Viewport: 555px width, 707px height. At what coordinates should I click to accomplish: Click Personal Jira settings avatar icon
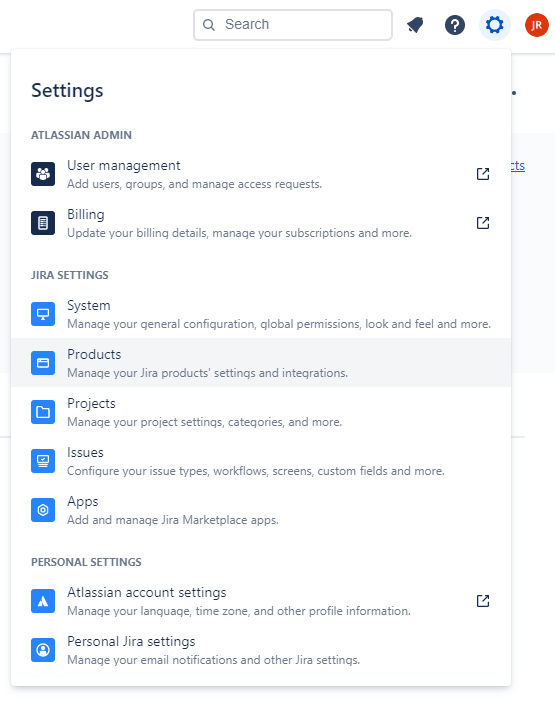[43, 650]
